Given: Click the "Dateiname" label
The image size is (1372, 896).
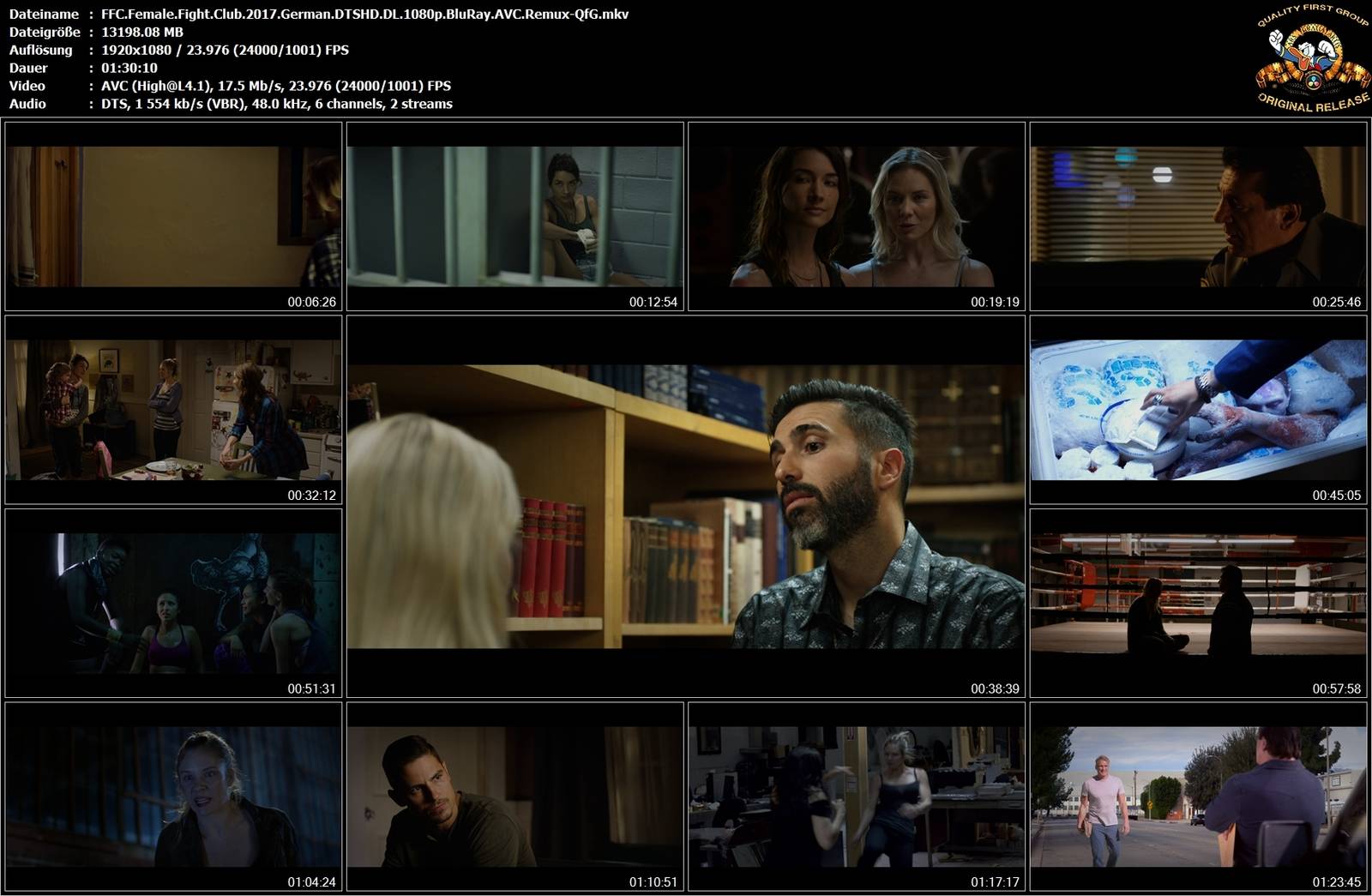Looking at the screenshot, I should [45, 14].
